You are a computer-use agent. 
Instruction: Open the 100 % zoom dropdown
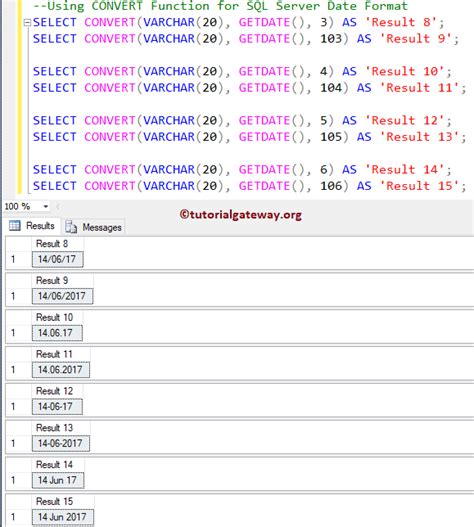click(46, 206)
